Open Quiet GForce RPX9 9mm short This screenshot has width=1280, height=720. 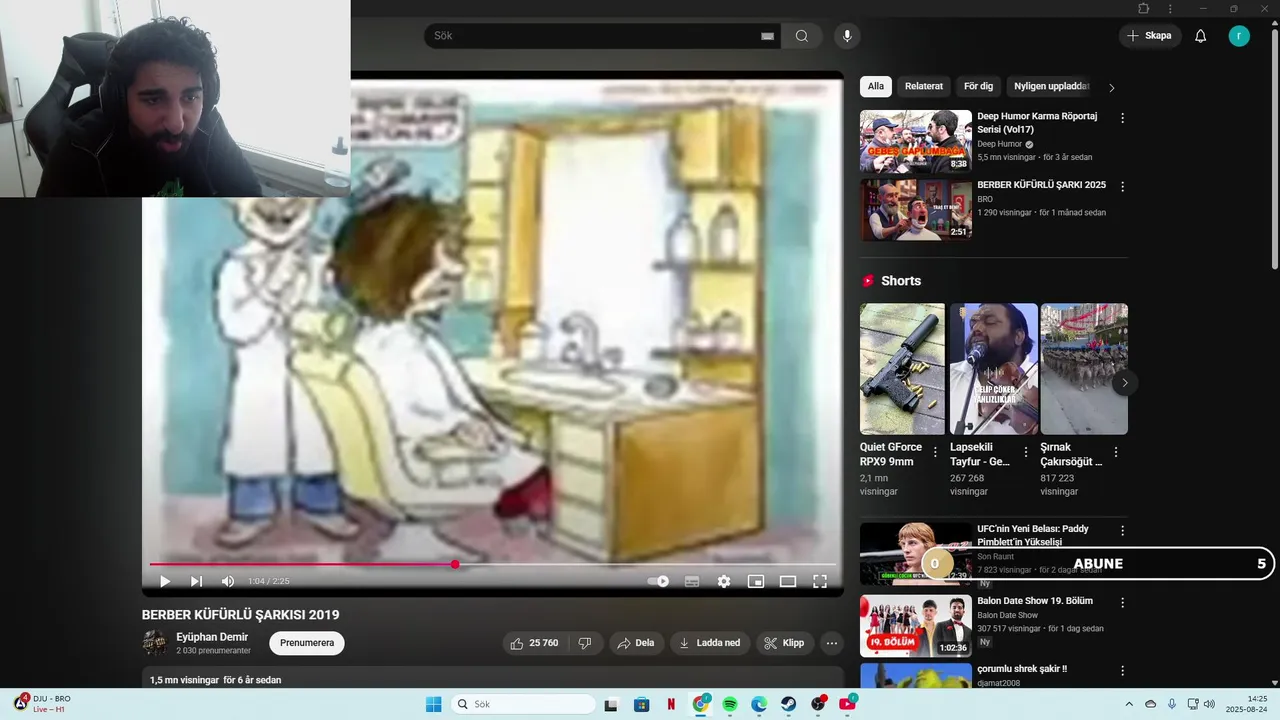coord(902,369)
